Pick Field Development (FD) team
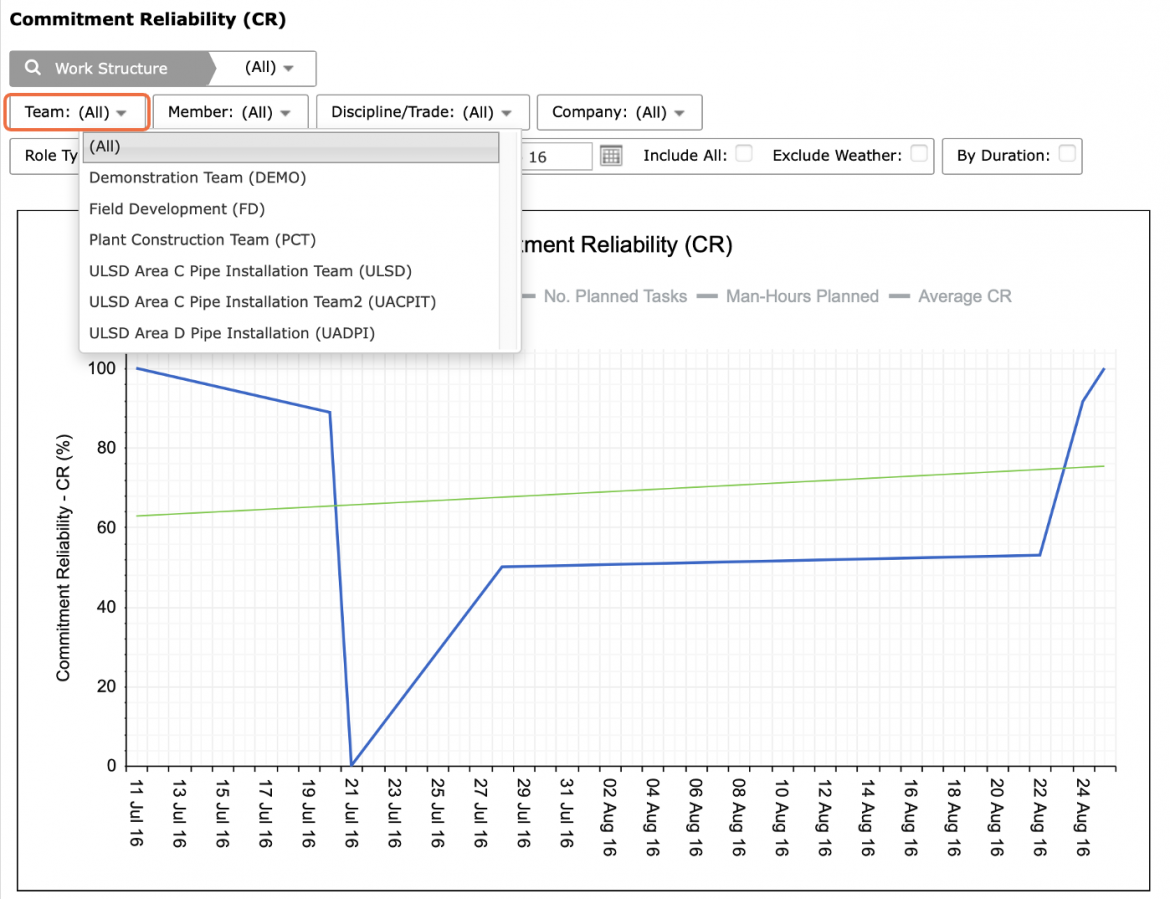The image size is (1170, 899). (177, 209)
